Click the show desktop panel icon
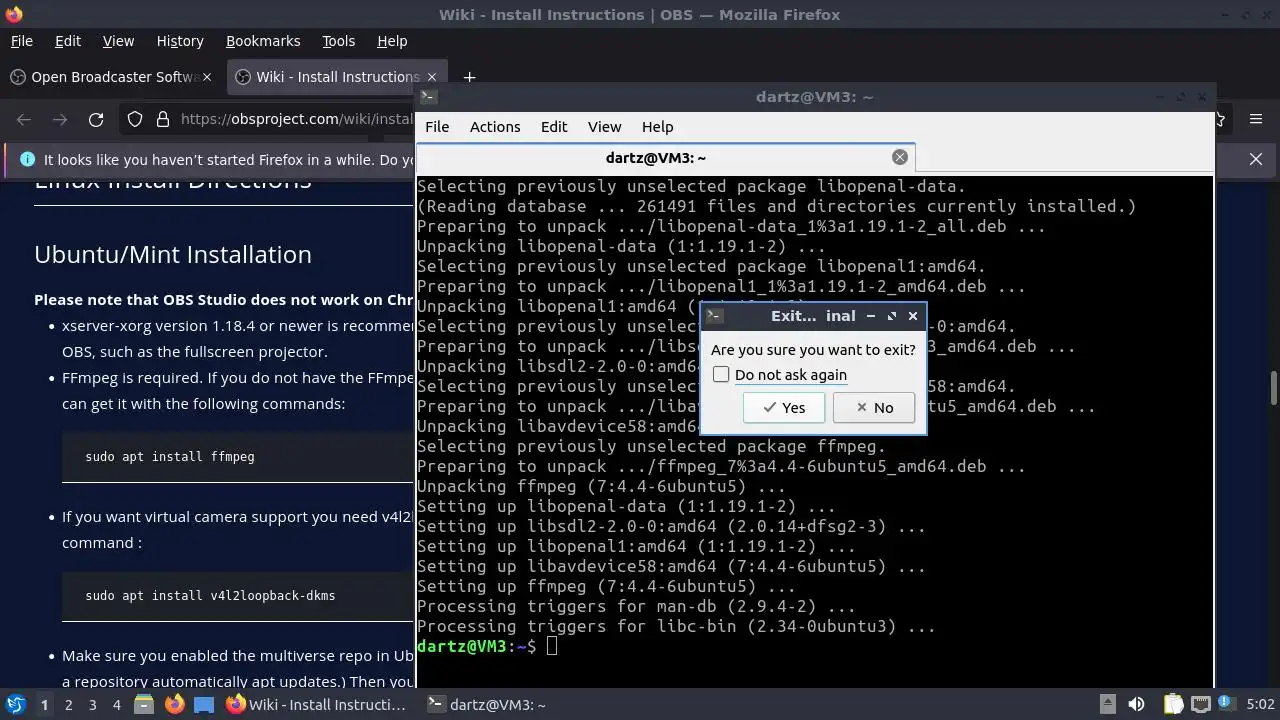The height and width of the screenshot is (720, 1280). pos(204,705)
